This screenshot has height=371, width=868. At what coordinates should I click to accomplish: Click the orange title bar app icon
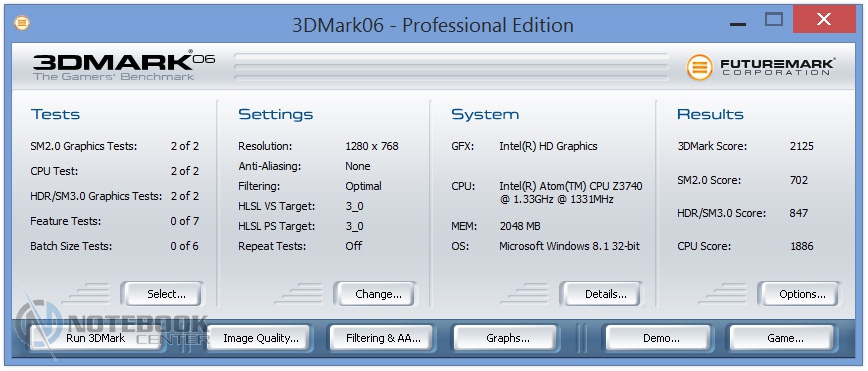22,23
